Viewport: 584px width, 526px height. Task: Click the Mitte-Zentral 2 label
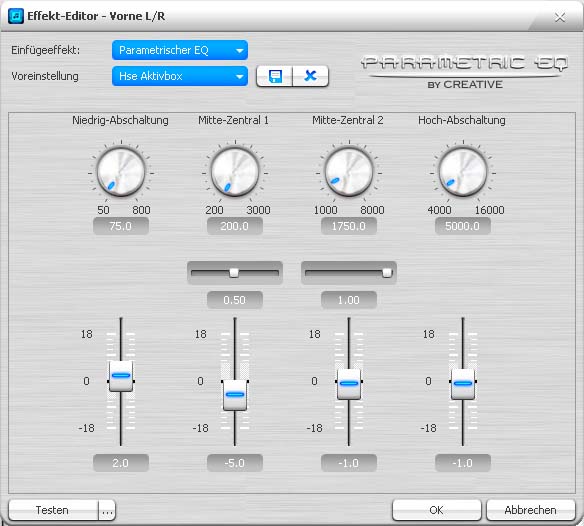pos(348,120)
